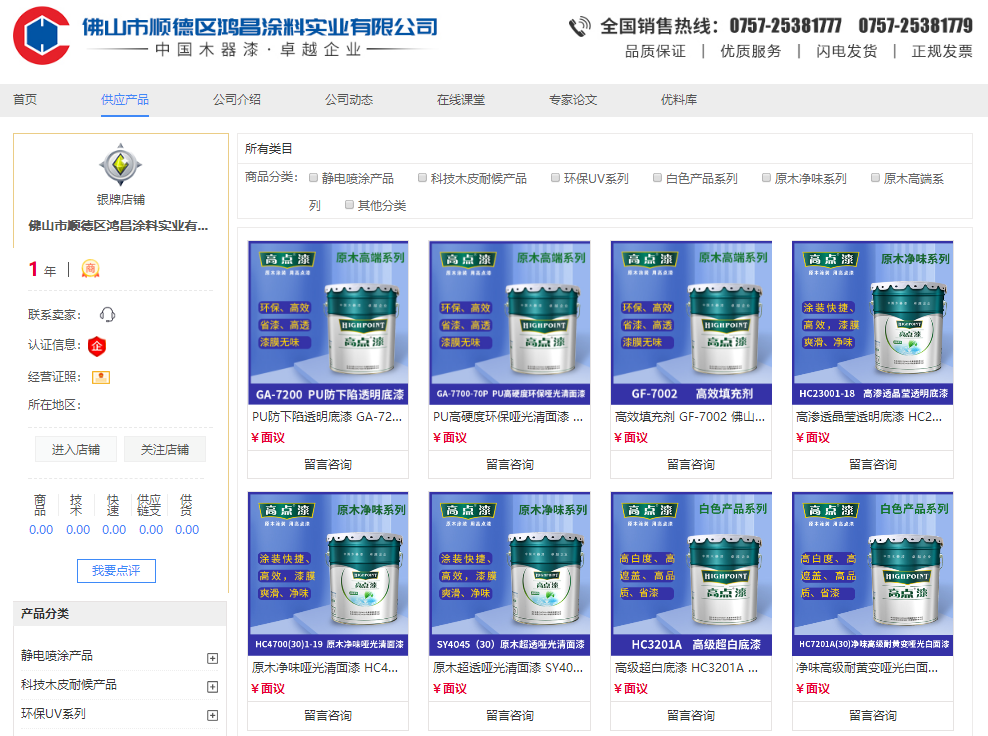Click the 进入店铺 button
This screenshot has height=736, width=988.
click(76, 450)
